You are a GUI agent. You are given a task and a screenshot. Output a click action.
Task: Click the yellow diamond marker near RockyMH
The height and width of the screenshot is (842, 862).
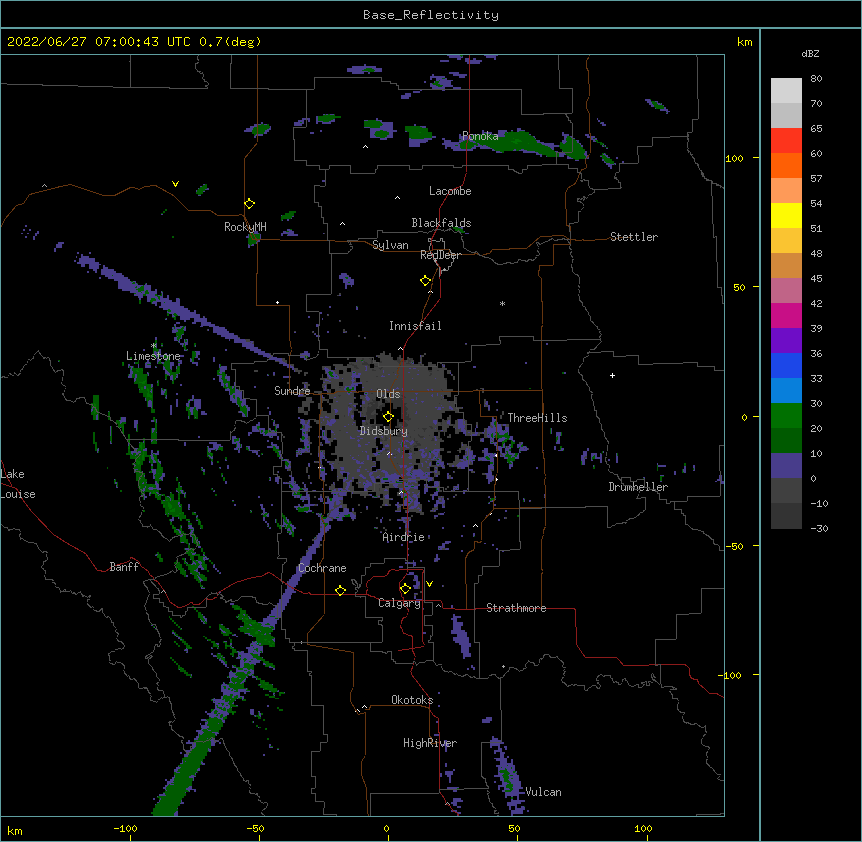pyautogui.click(x=249, y=204)
